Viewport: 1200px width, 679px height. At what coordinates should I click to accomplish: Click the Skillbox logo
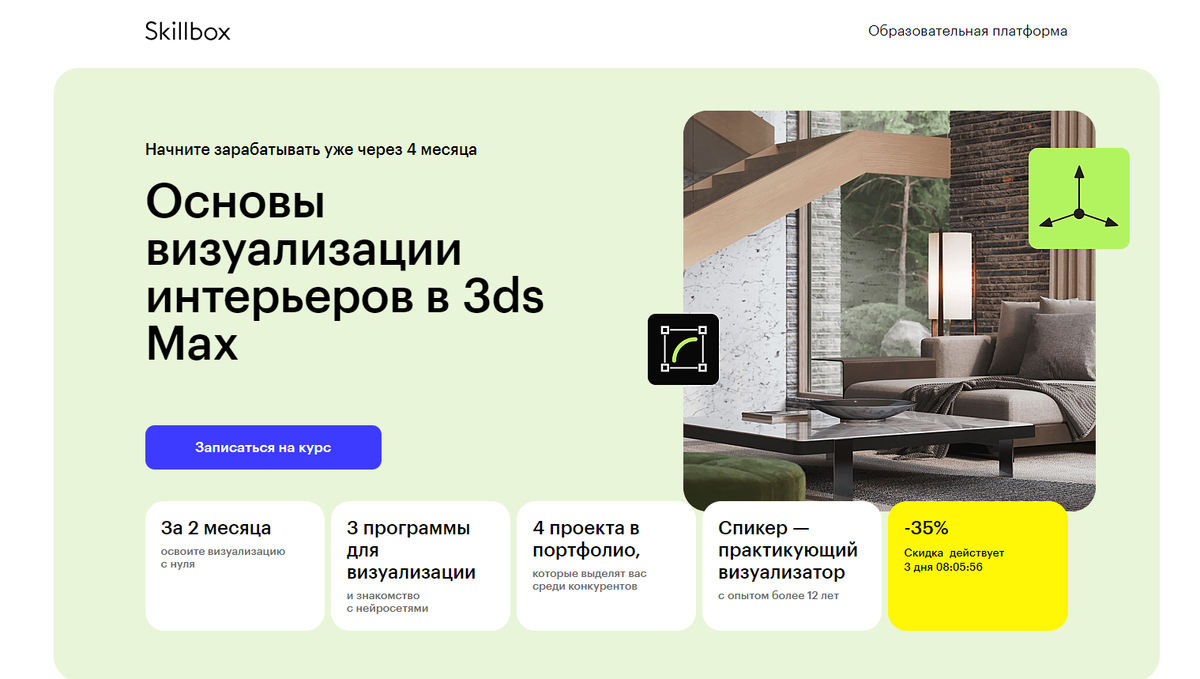pos(188,31)
